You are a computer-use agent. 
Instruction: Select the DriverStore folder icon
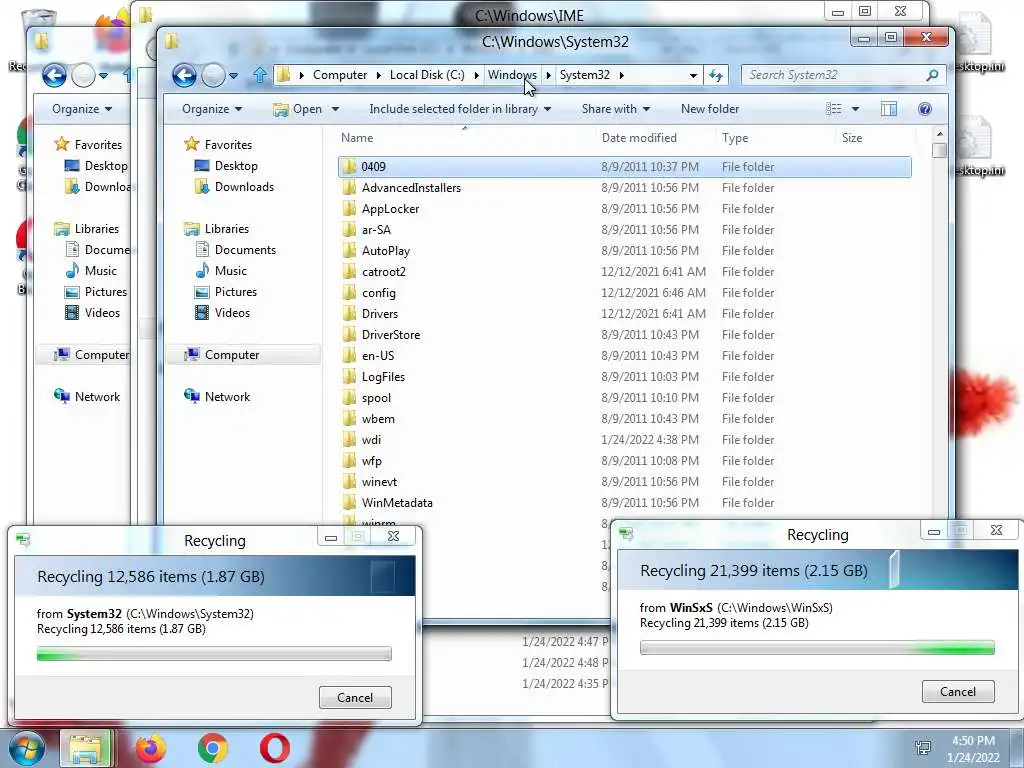[349, 335]
